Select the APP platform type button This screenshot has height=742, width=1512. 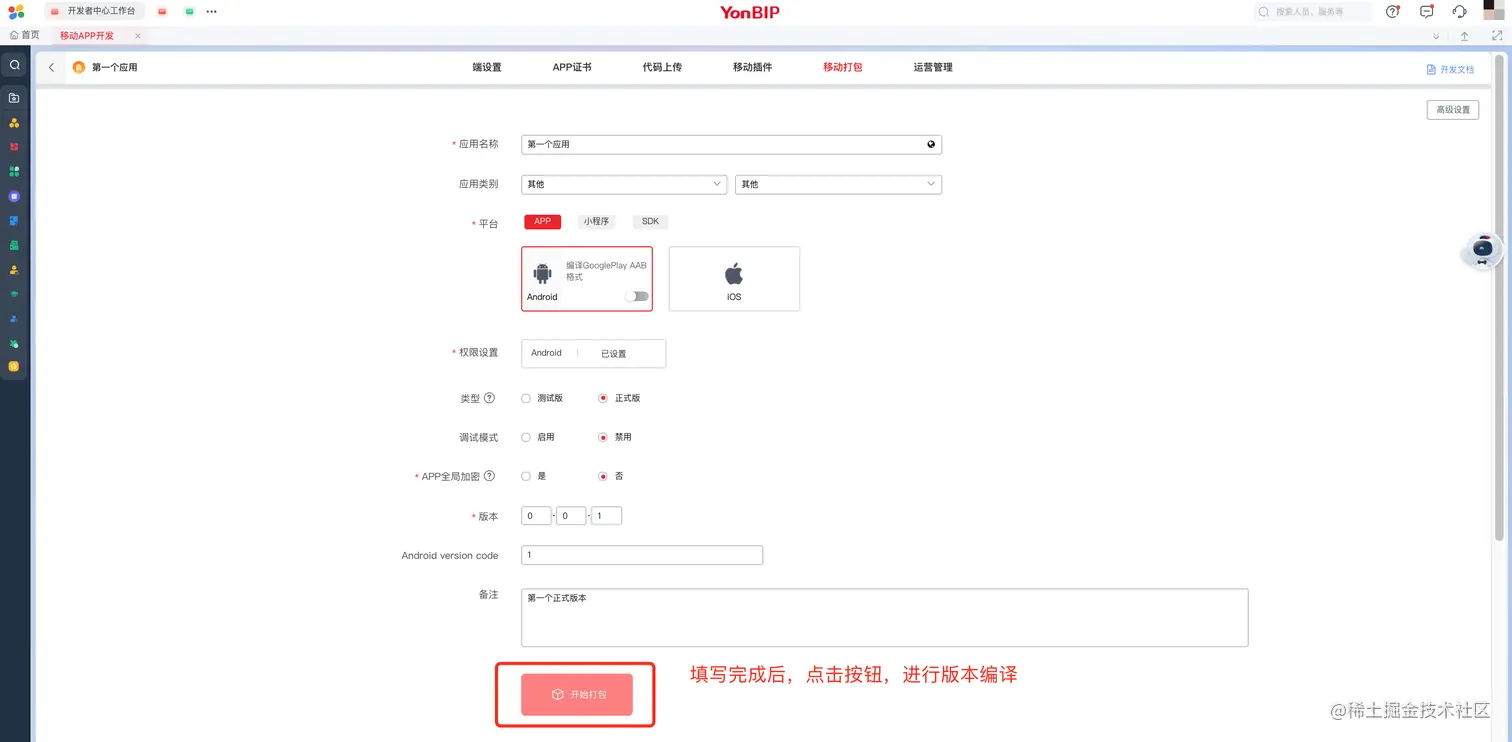pyautogui.click(x=542, y=221)
